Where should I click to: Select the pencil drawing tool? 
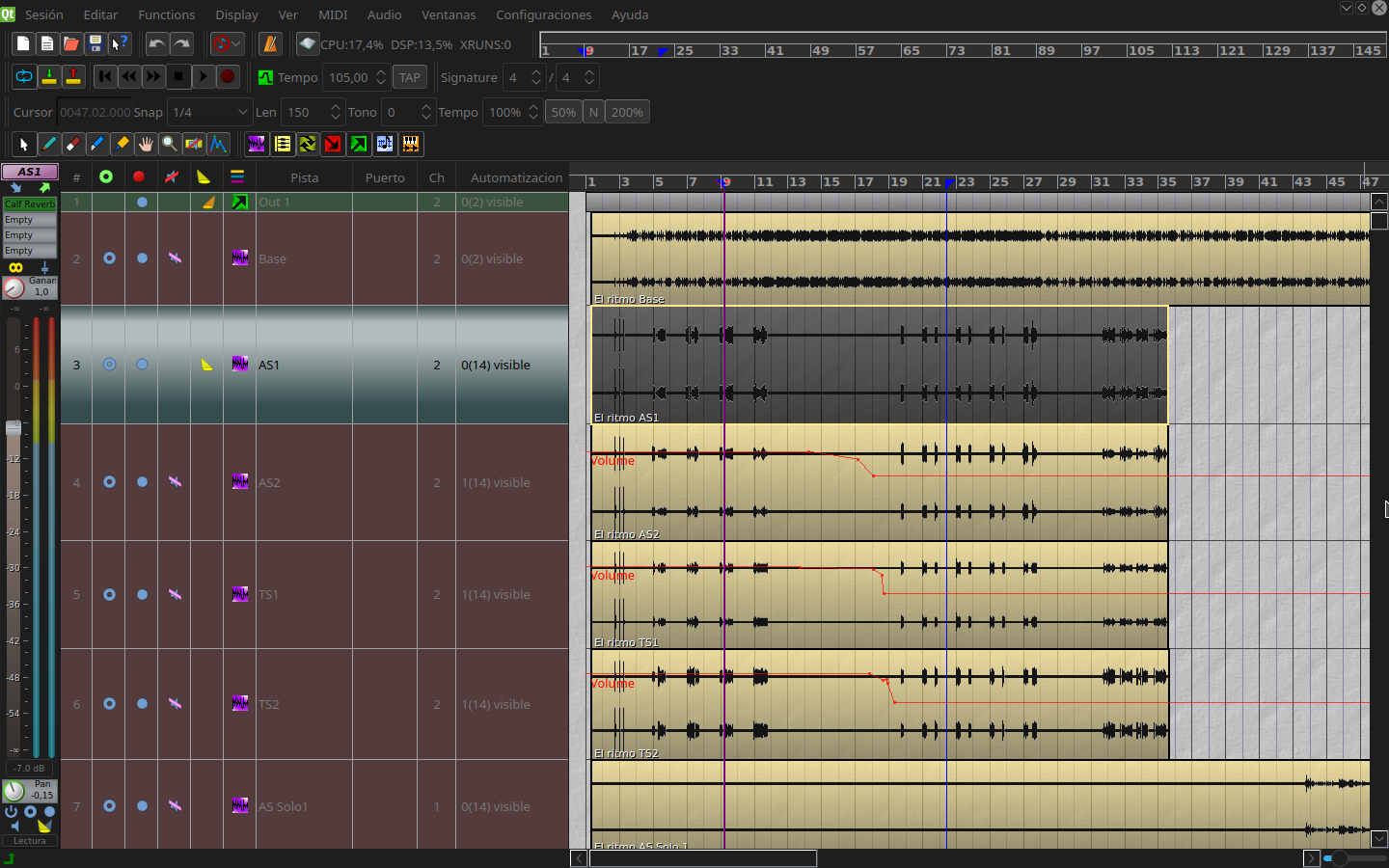point(48,144)
